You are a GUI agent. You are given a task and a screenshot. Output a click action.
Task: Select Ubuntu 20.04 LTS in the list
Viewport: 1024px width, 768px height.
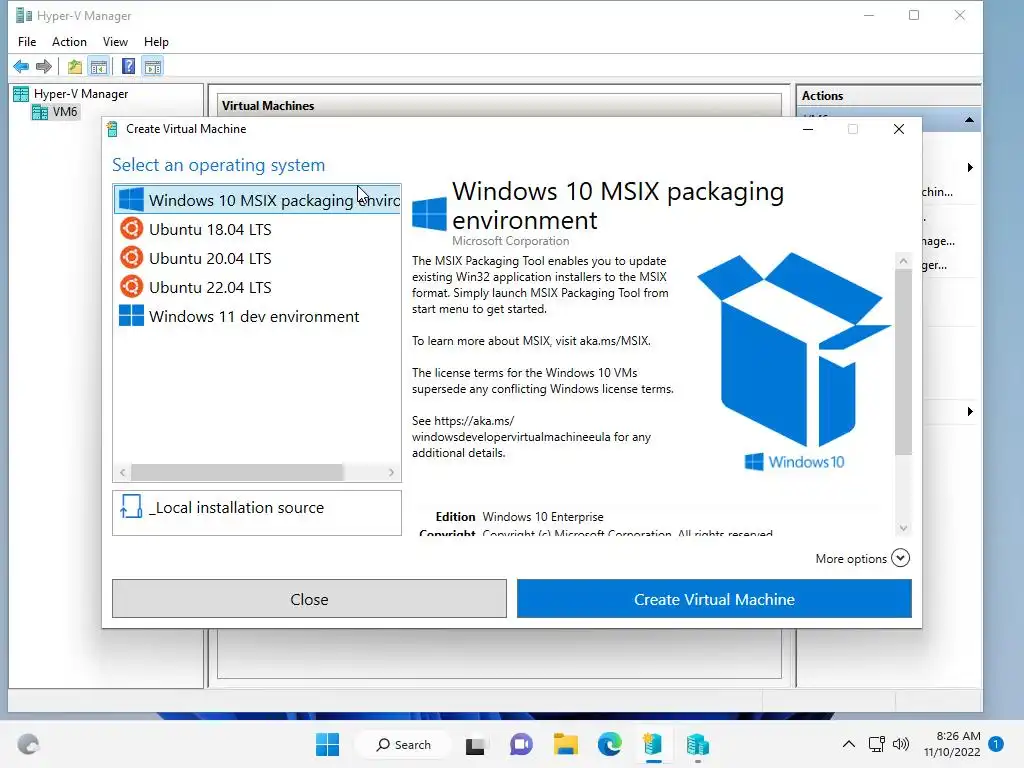257,258
